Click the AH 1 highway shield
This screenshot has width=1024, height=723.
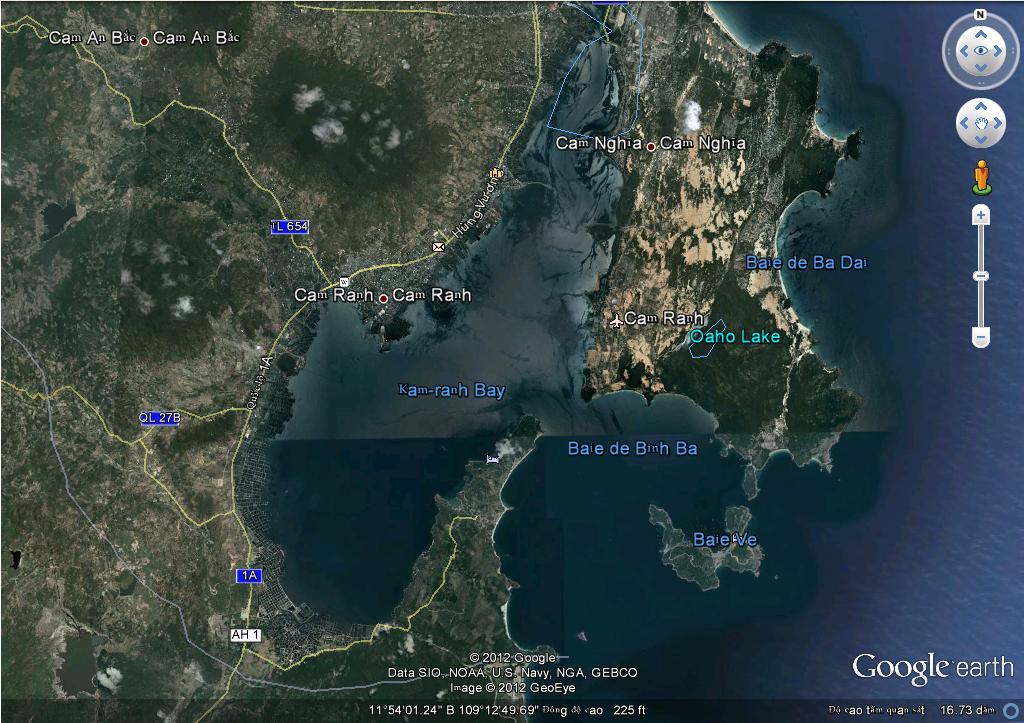click(245, 635)
